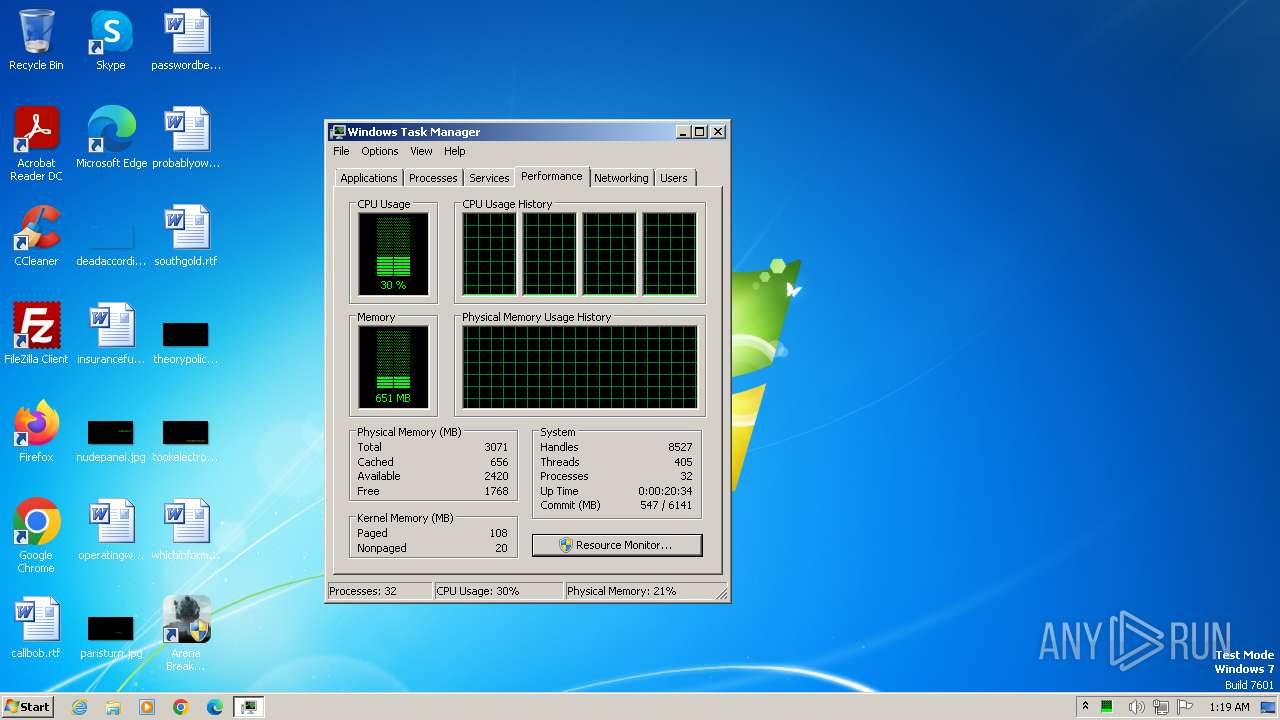This screenshot has width=1280, height=720.
Task: Click the Available memory value 2420
Action: (496, 476)
